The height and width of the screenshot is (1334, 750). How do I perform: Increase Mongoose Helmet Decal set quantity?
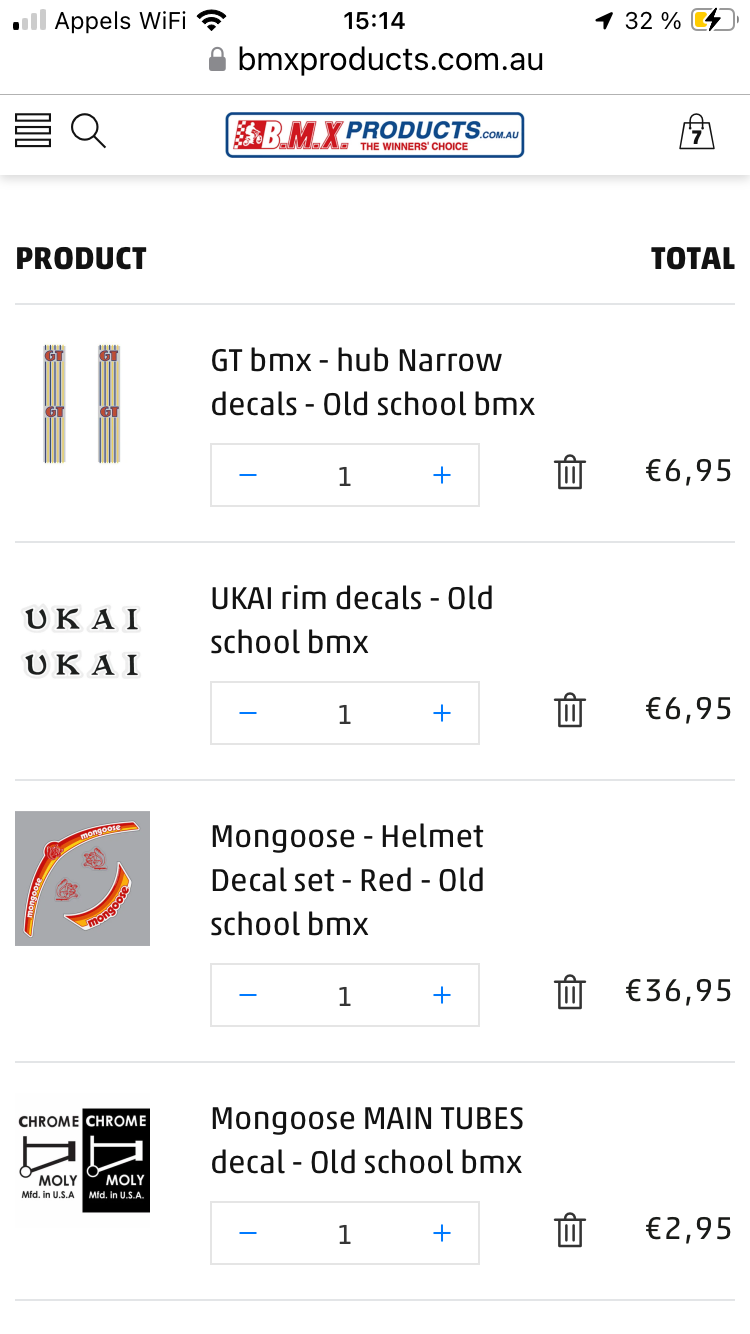(x=442, y=995)
